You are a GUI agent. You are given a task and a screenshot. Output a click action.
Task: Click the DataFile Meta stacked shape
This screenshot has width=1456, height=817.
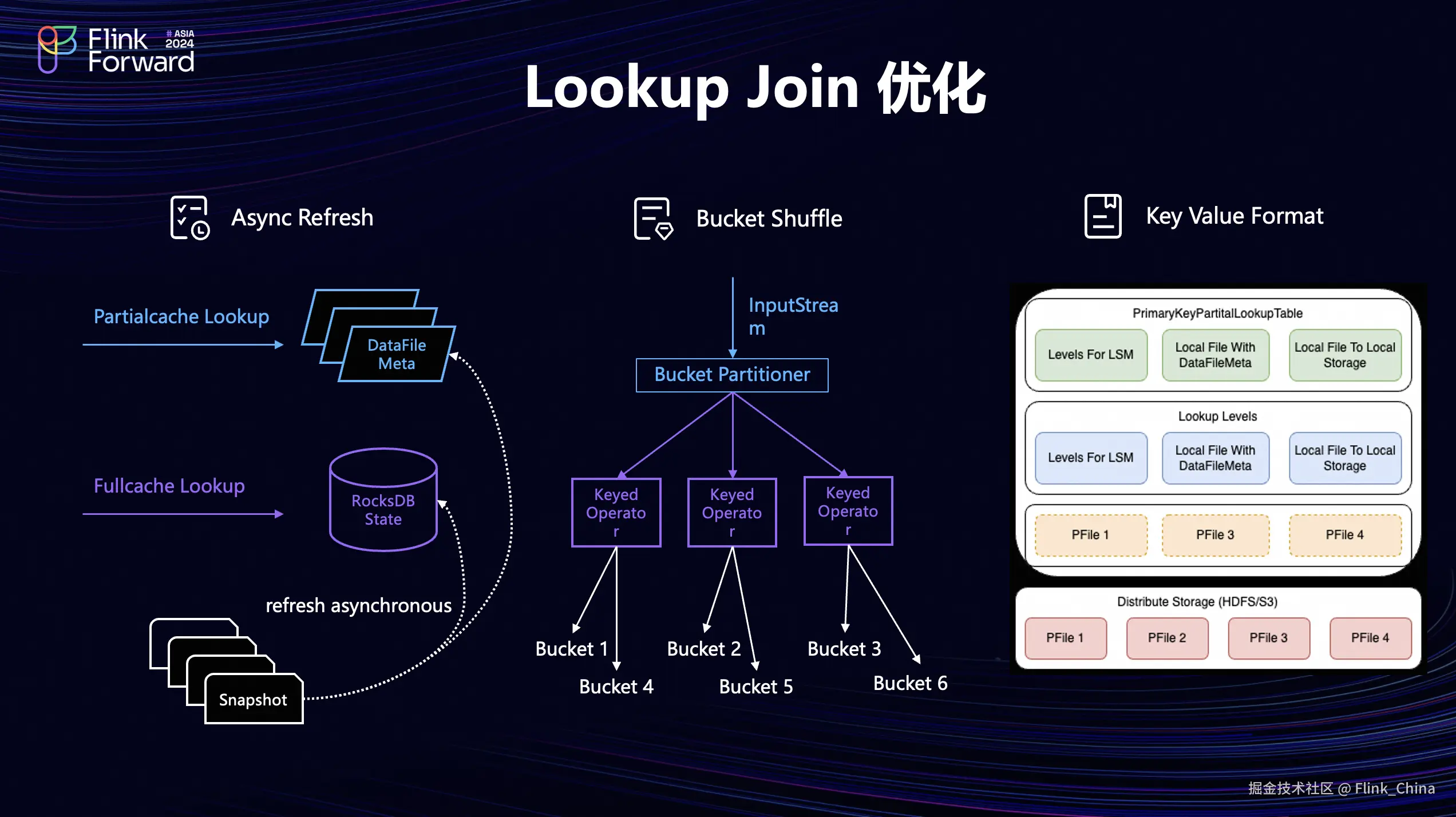click(395, 354)
